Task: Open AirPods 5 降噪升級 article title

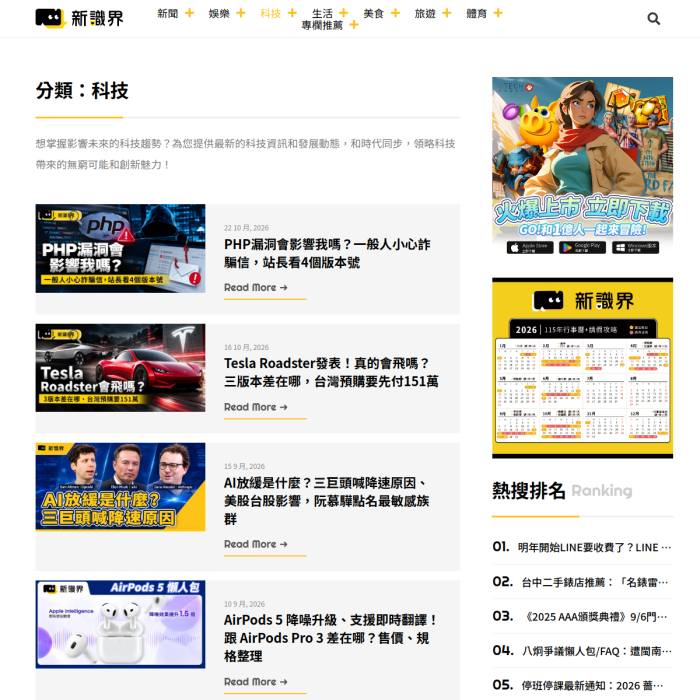Action: (330, 638)
